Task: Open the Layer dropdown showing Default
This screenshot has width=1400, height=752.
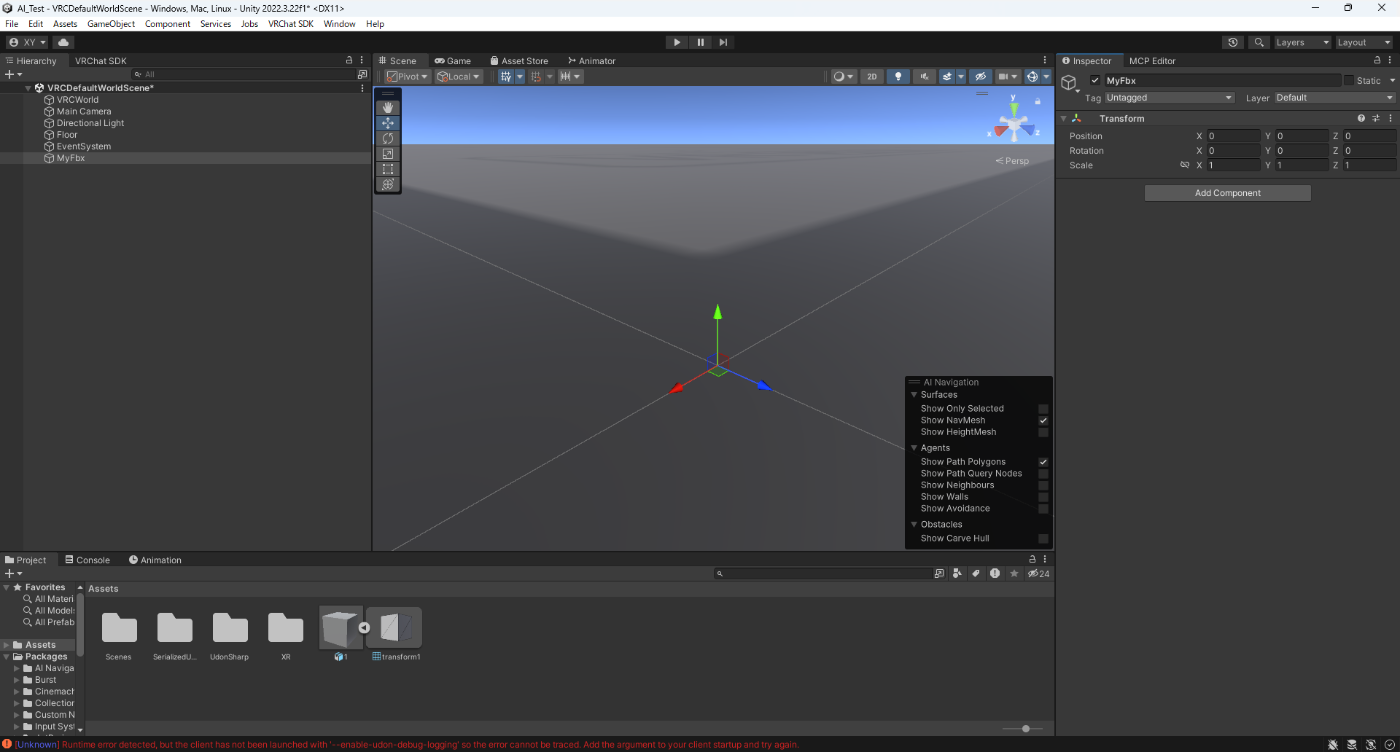Action: tap(1334, 98)
